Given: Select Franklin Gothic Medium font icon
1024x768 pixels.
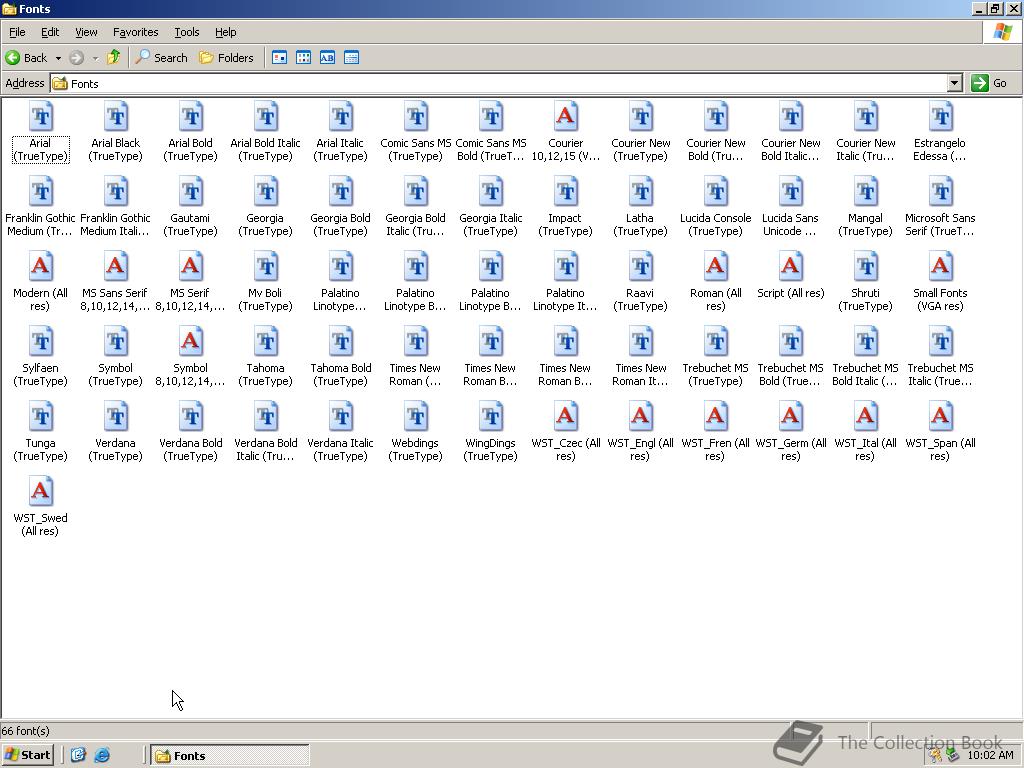Looking at the screenshot, I should [x=40, y=191].
